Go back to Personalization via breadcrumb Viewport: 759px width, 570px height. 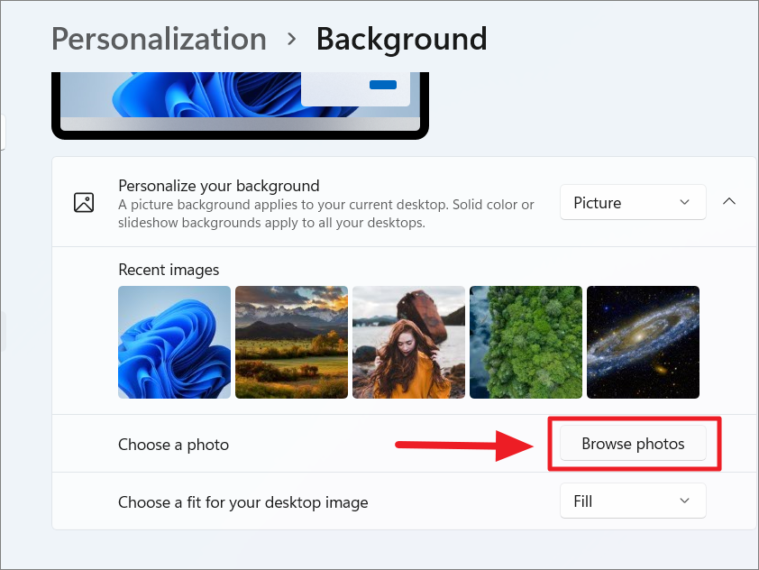pyautogui.click(x=159, y=40)
